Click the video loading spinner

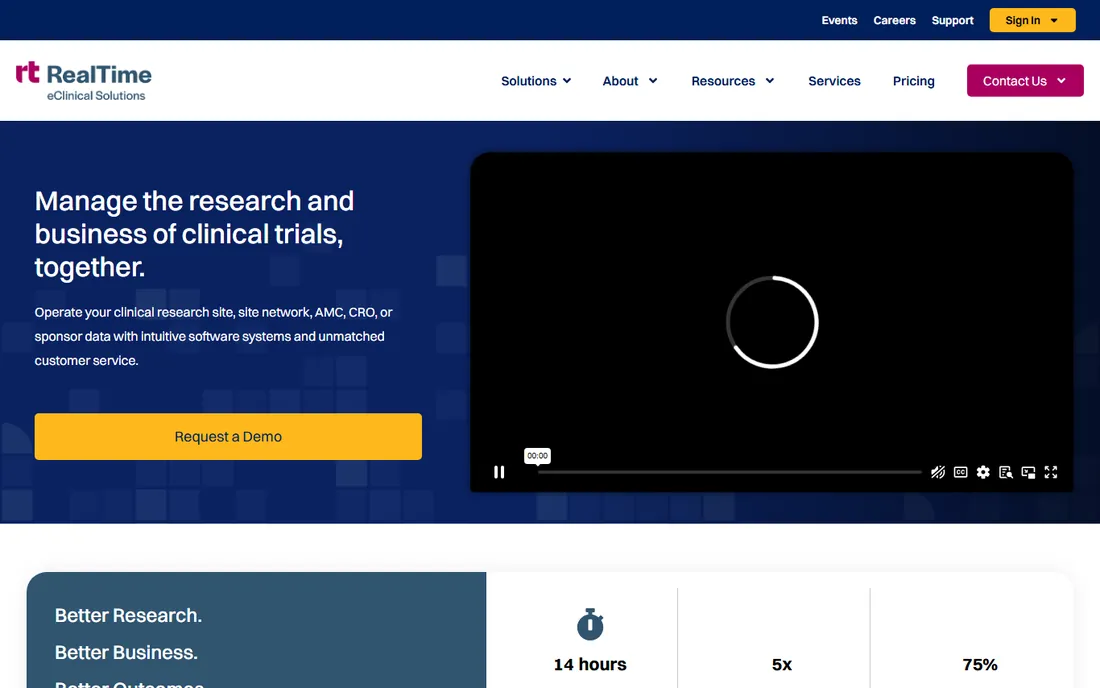click(x=772, y=322)
